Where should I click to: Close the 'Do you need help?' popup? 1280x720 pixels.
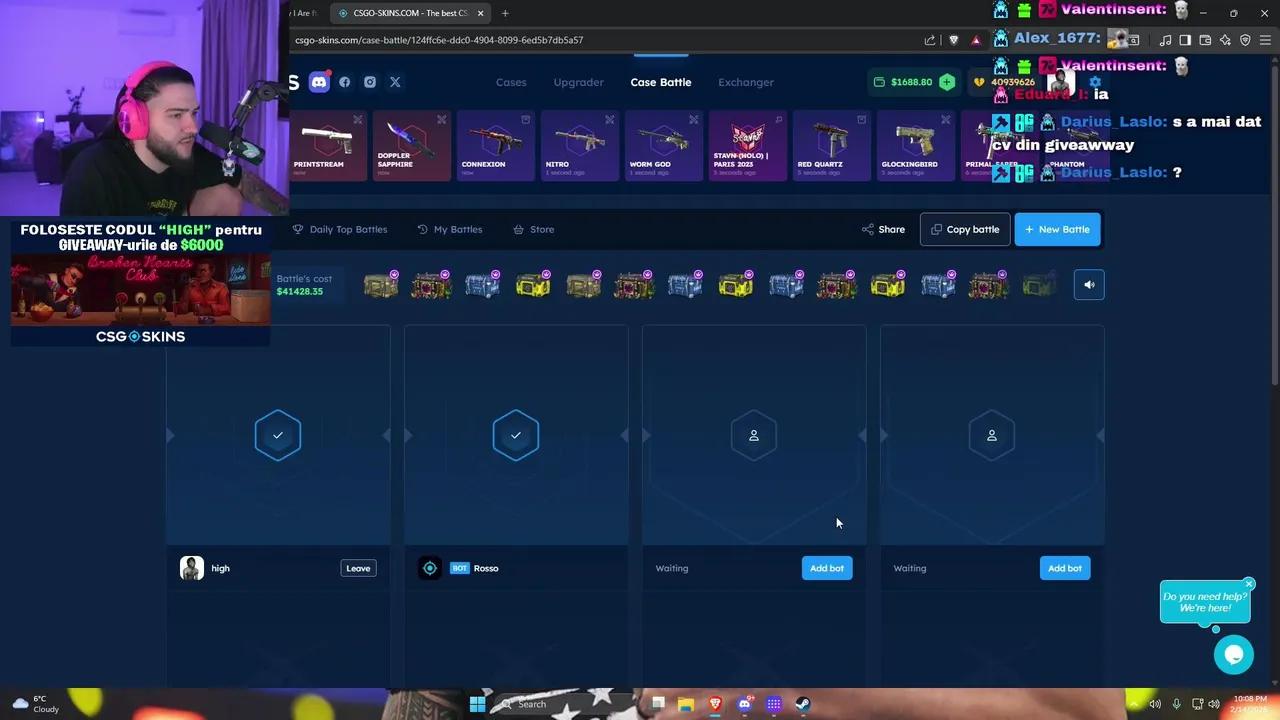(x=1249, y=584)
